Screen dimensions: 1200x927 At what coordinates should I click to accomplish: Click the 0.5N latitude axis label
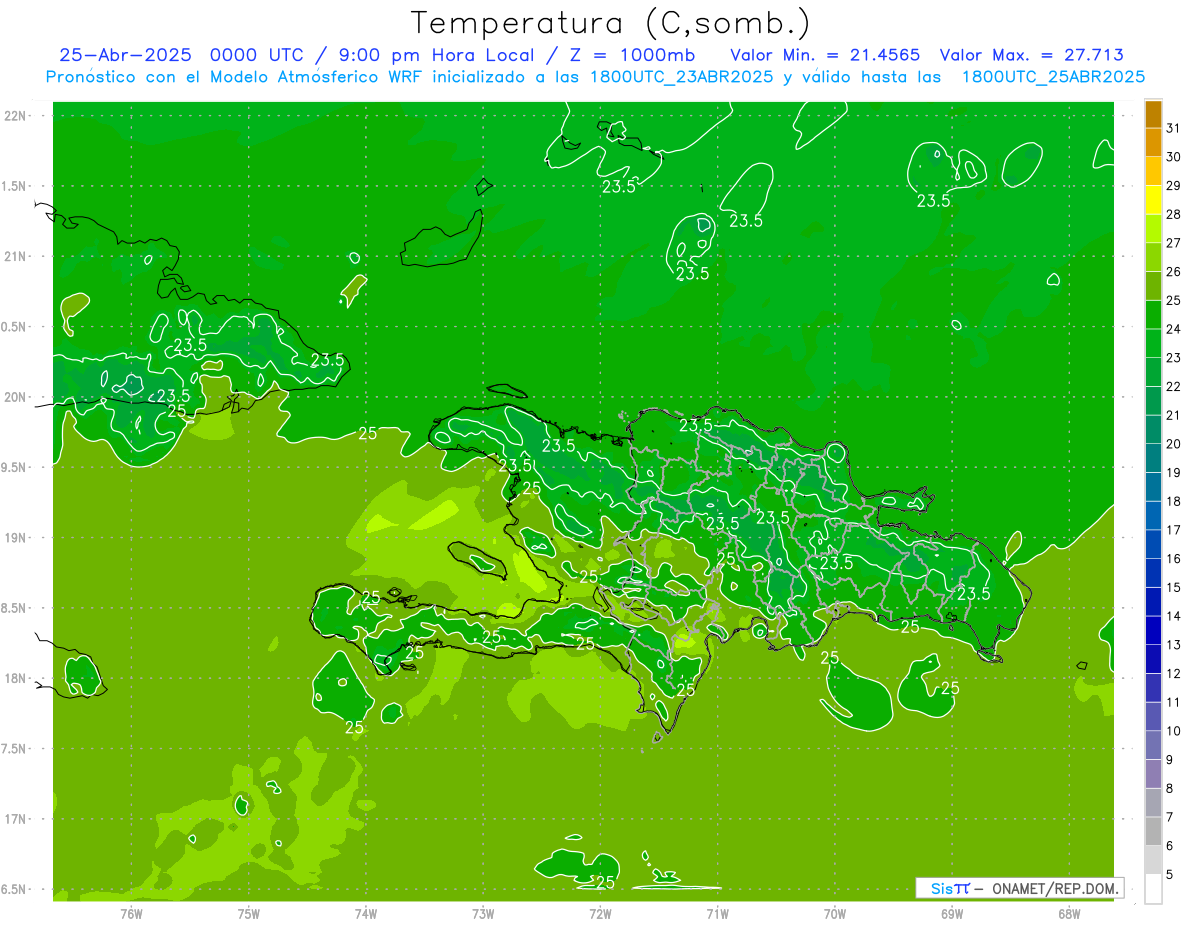click(x=15, y=327)
